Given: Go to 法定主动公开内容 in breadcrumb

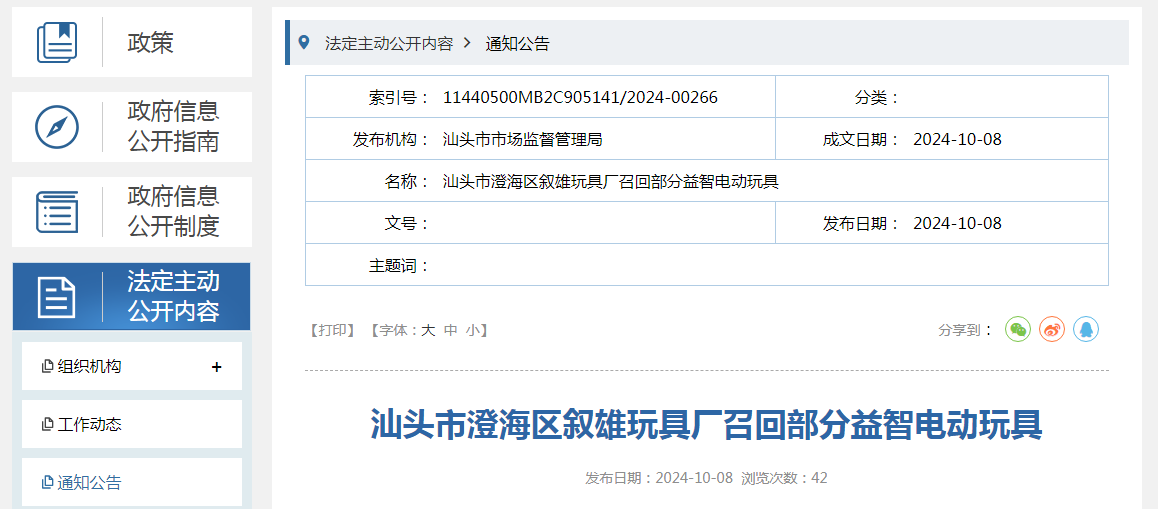Looking at the screenshot, I should click(x=388, y=44).
